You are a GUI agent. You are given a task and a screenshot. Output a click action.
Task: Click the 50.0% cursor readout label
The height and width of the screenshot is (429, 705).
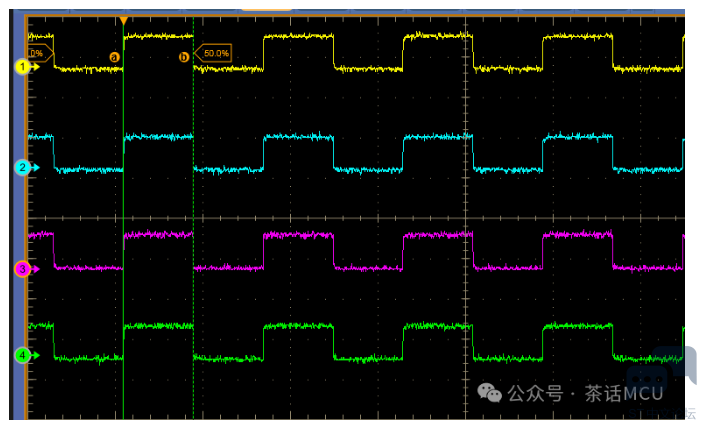click(215, 53)
